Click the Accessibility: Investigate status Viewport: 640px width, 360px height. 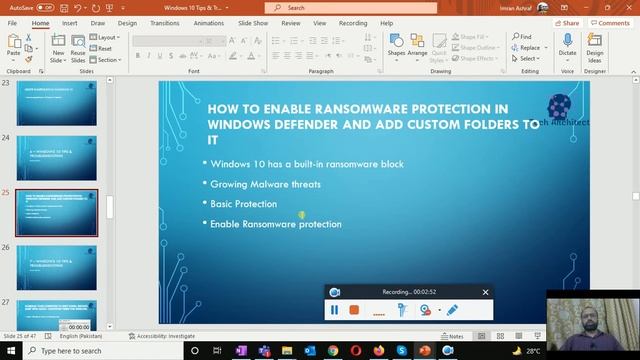pyautogui.click(x=162, y=336)
